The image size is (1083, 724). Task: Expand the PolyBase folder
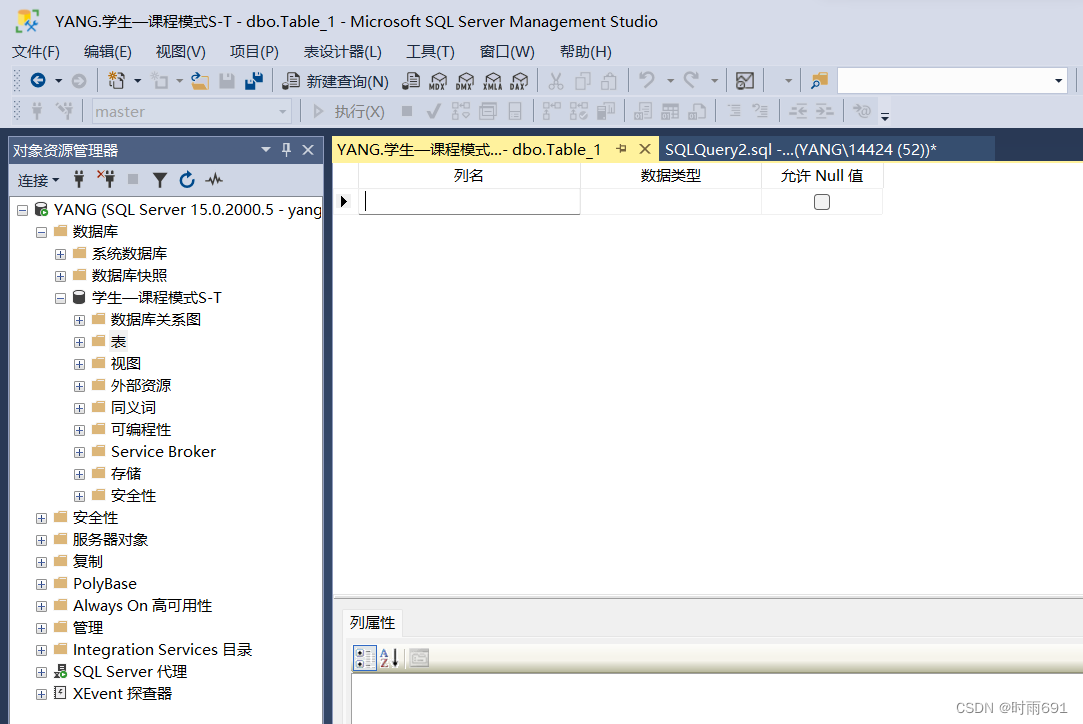(x=41, y=584)
